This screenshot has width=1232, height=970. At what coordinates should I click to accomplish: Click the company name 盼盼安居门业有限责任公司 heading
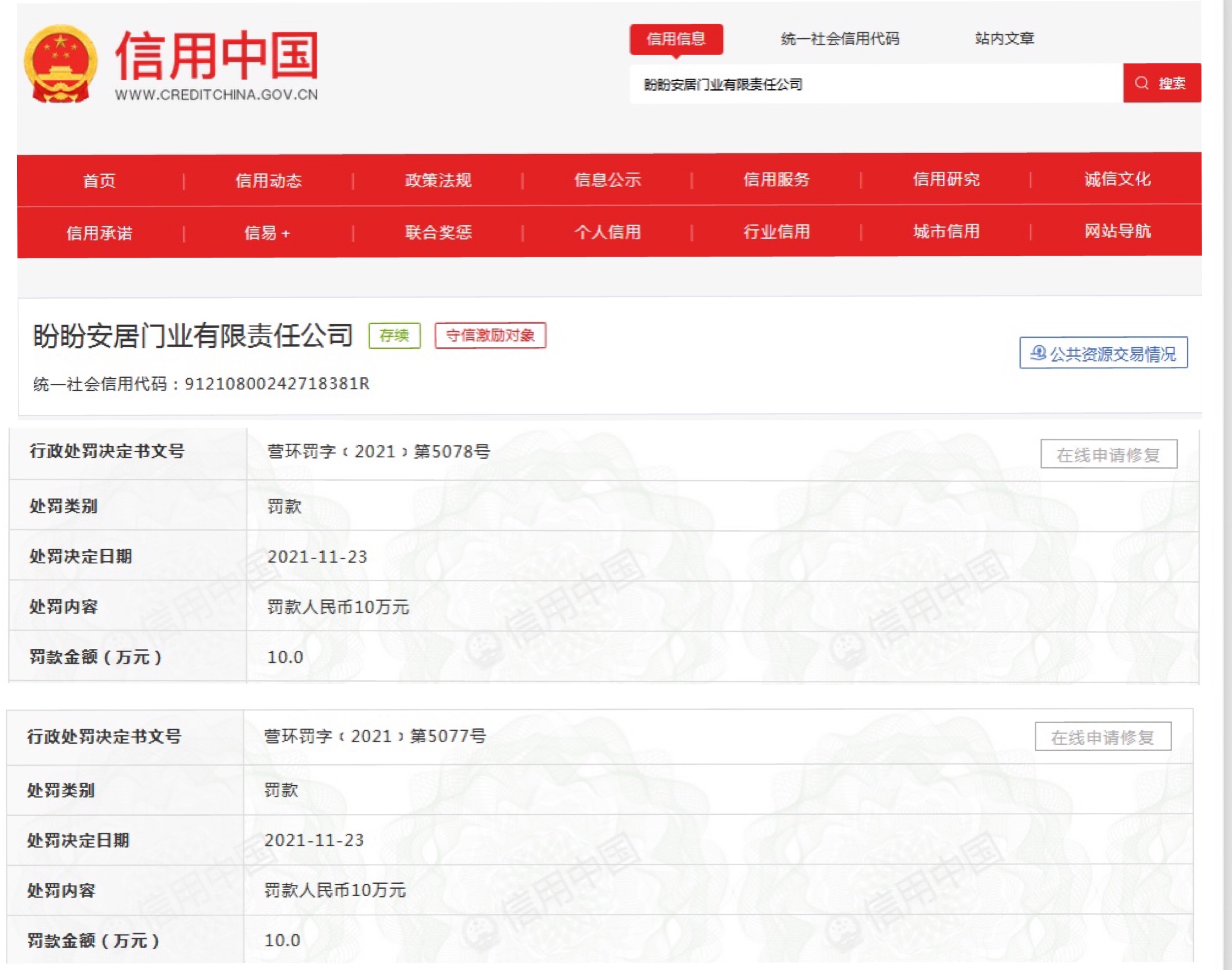193,335
